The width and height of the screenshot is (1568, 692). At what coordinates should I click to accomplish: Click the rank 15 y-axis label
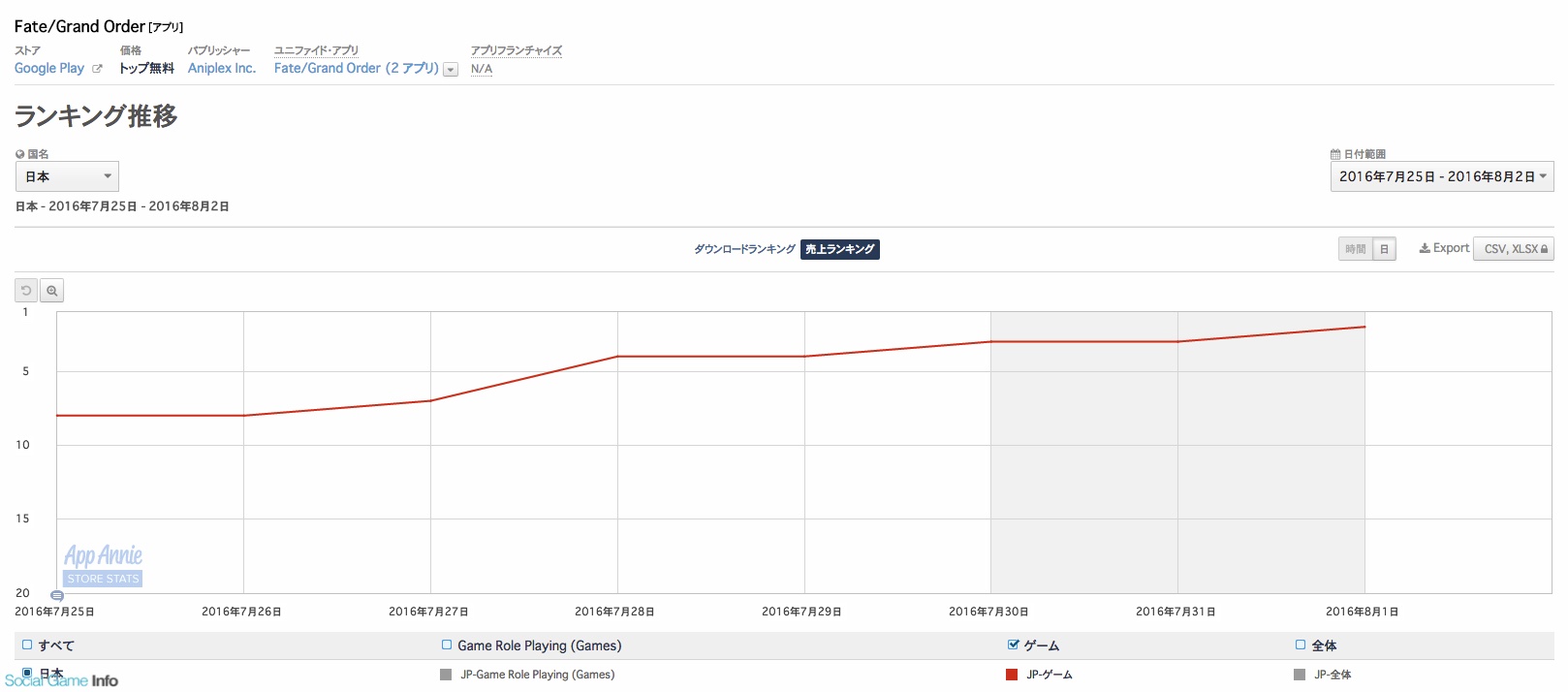coord(22,519)
